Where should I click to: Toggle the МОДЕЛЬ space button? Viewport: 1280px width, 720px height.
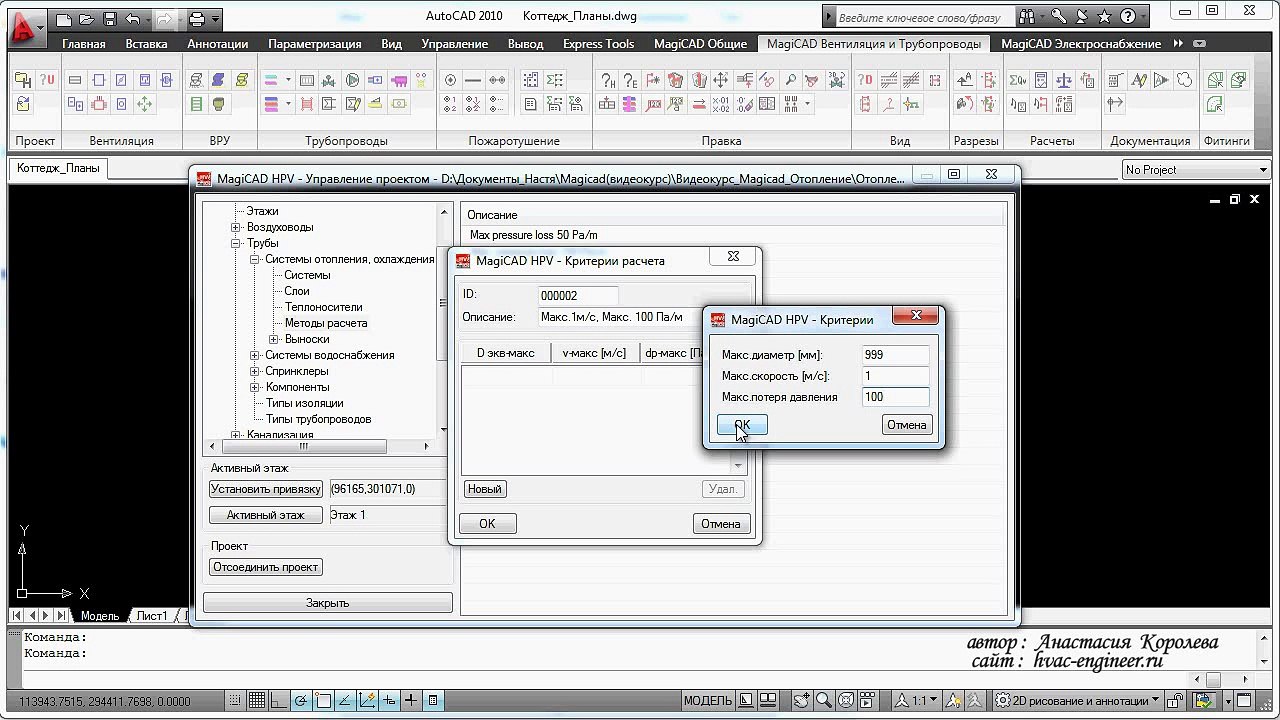click(x=708, y=701)
